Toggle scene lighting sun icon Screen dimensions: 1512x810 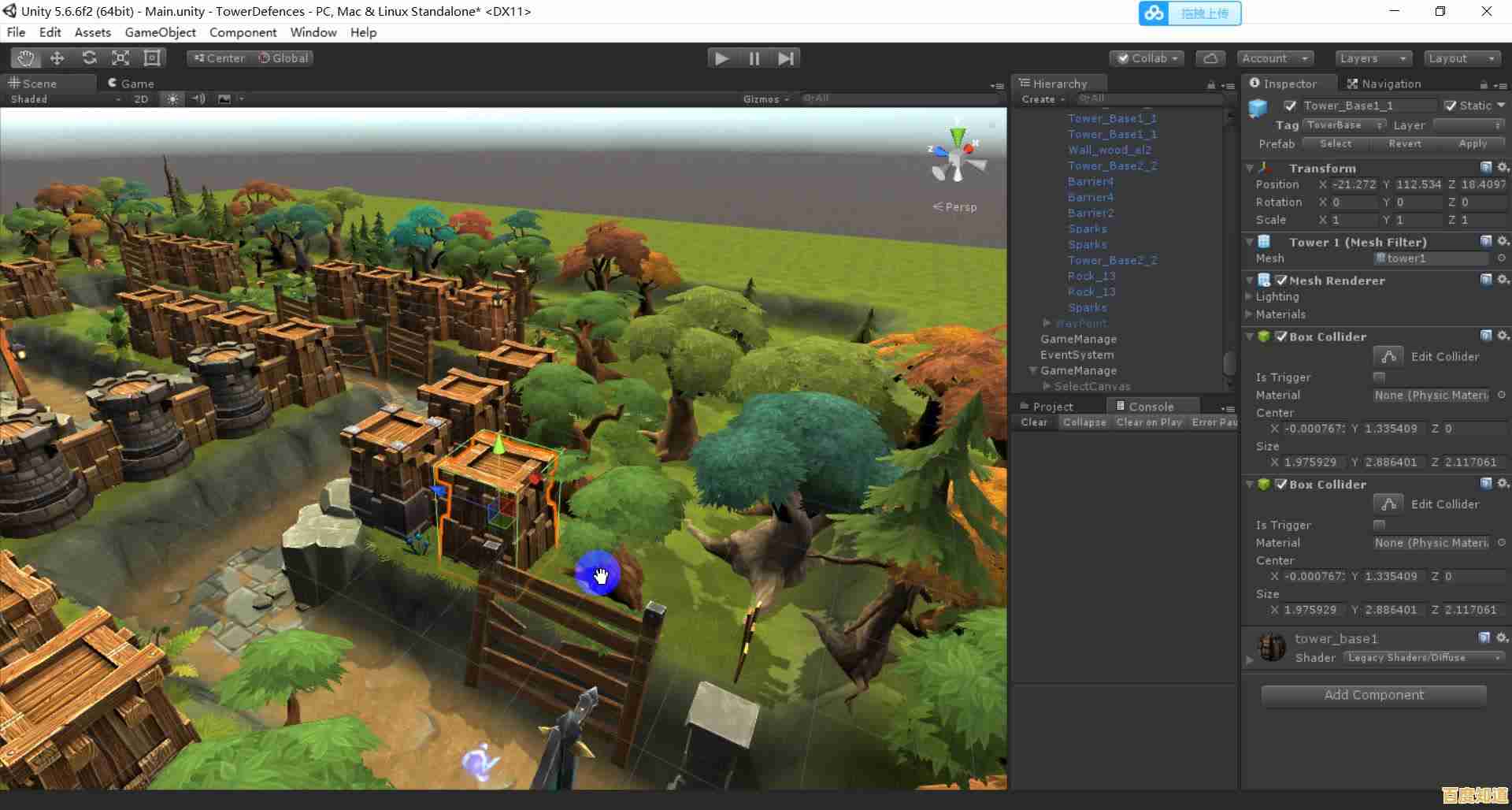[x=172, y=99]
